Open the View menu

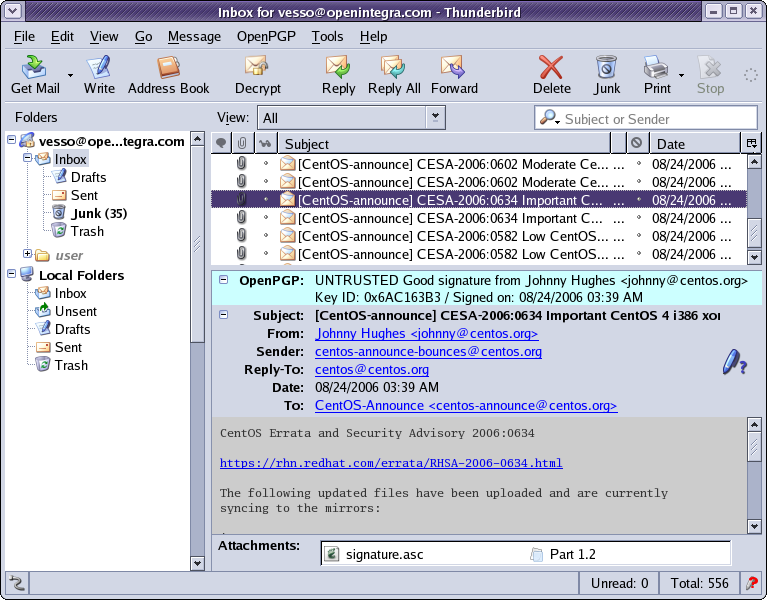(104, 37)
